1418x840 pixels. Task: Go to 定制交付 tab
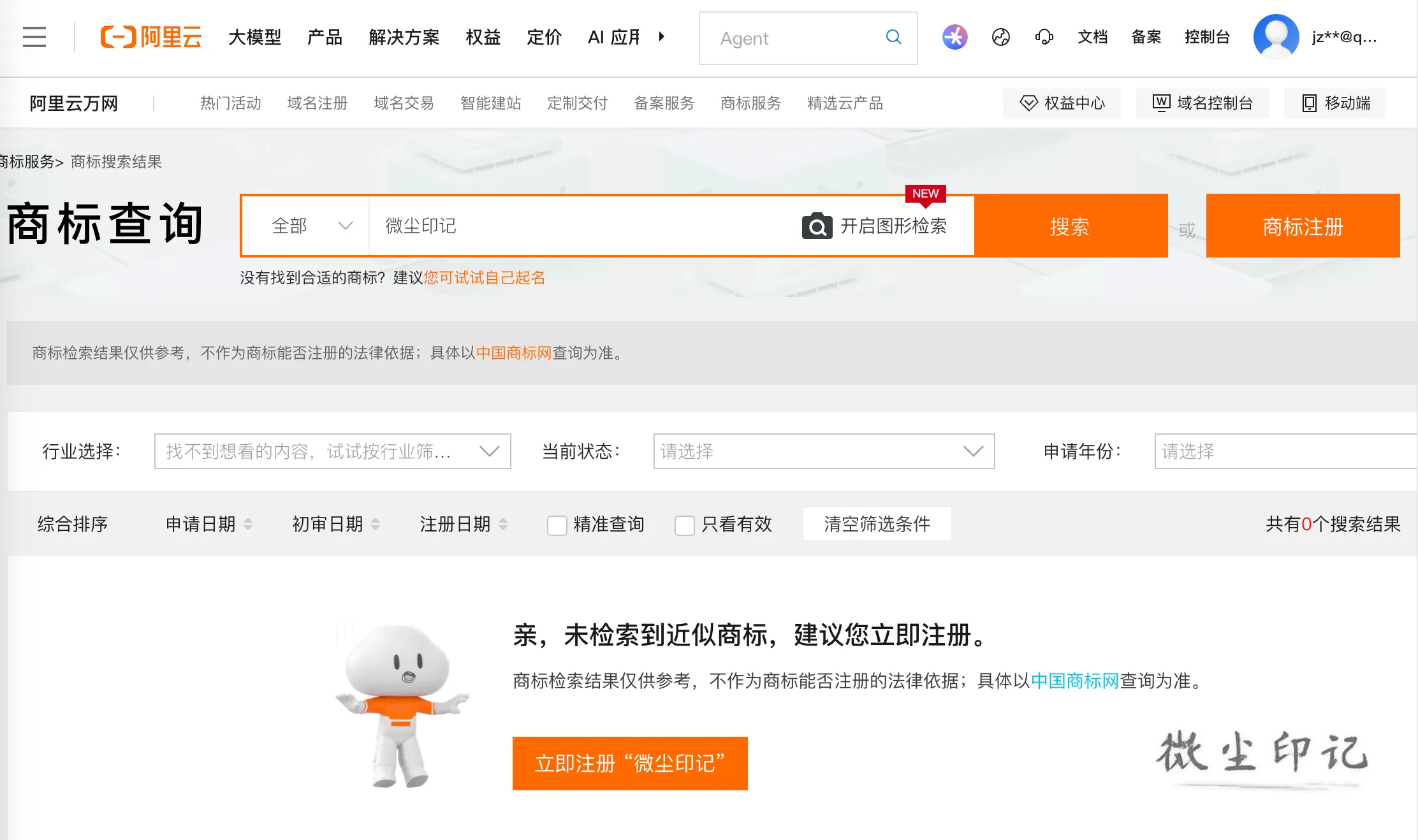(577, 103)
